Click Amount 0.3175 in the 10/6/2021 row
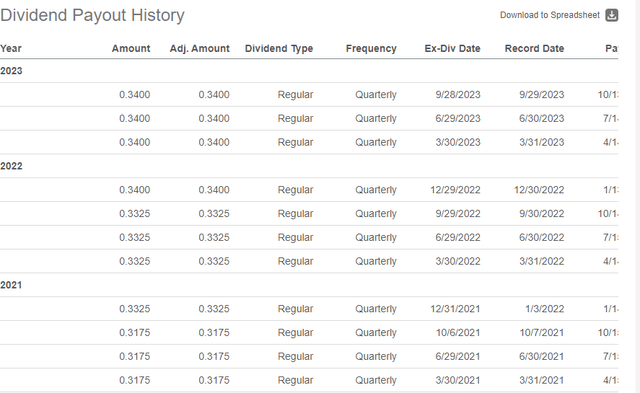Screen dimensions: 640x393 tap(135, 333)
